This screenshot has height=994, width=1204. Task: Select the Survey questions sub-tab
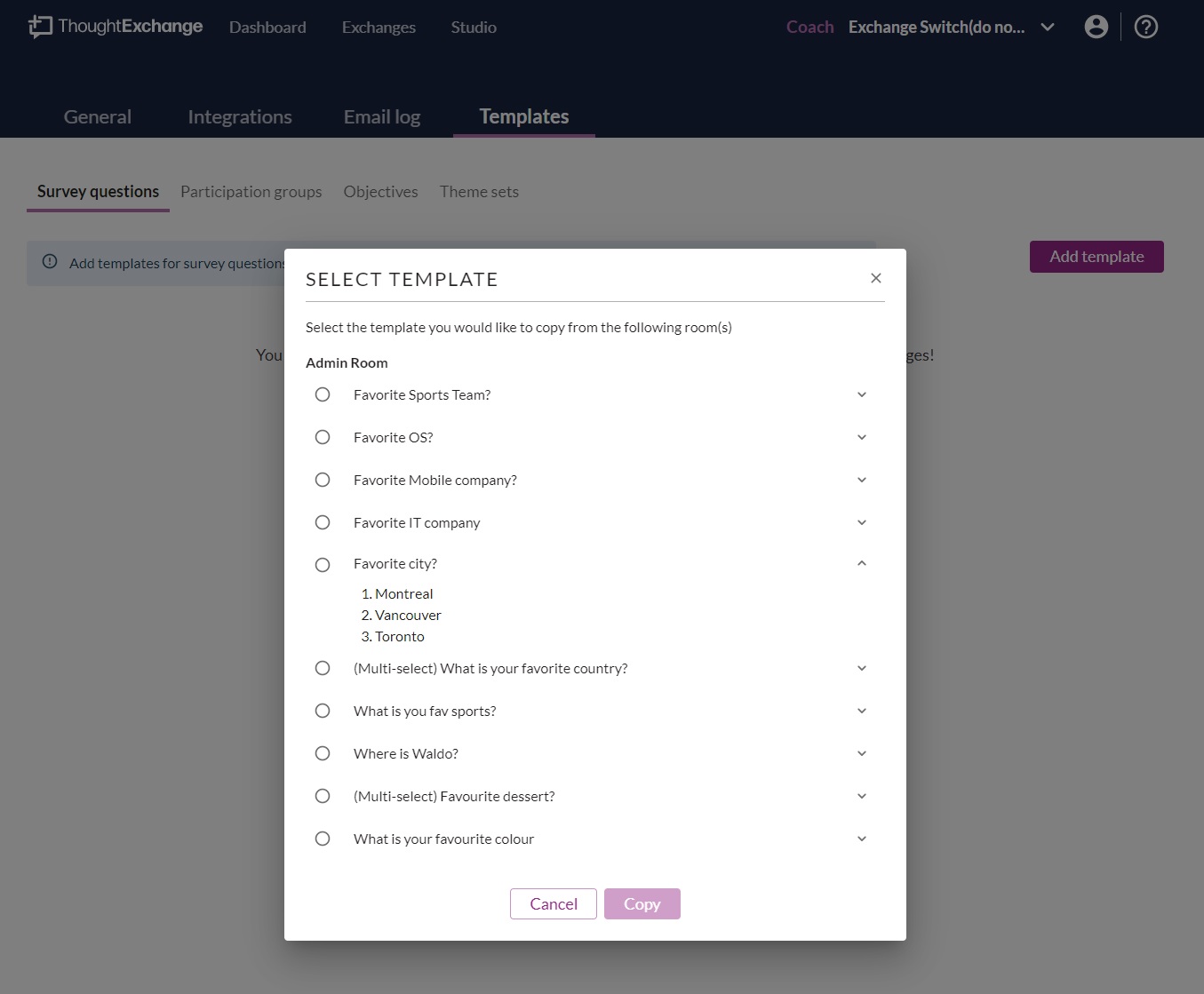point(98,192)
